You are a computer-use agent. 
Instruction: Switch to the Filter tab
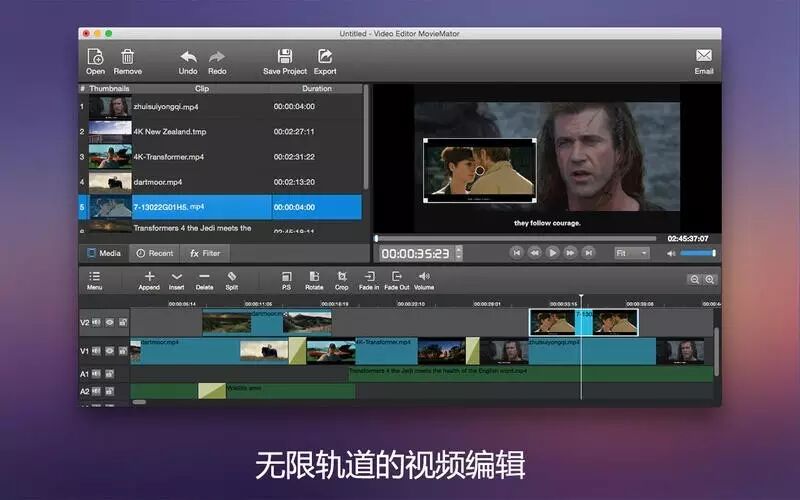click(205, 253)
